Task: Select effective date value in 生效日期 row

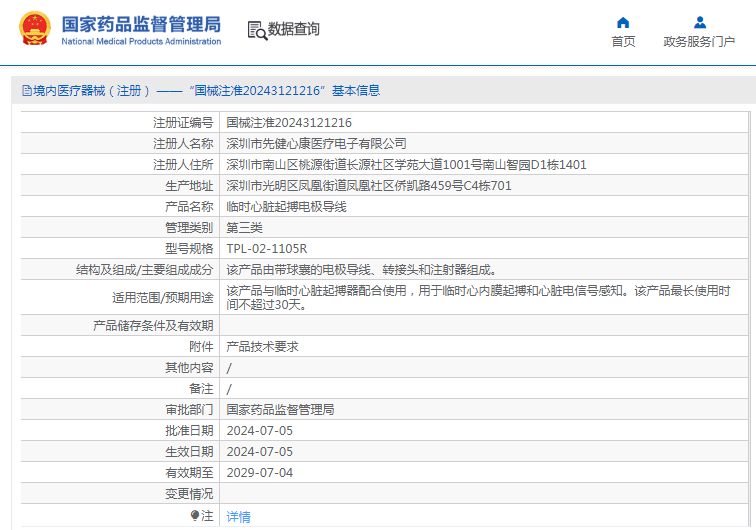Action: tap(259, 452)
